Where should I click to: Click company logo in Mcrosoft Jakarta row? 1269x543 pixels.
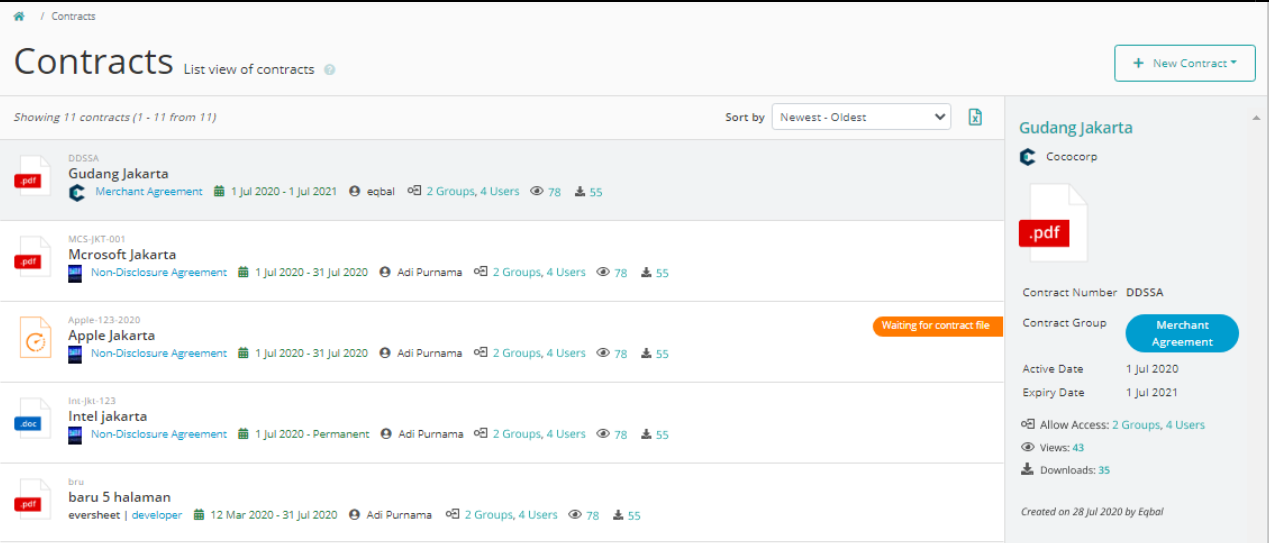(75, 273)
